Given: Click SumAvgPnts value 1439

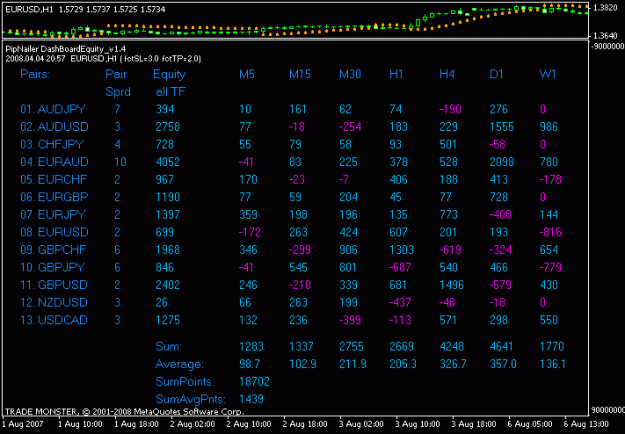Looking at the screenshot, I should click(x=252, y=399).
